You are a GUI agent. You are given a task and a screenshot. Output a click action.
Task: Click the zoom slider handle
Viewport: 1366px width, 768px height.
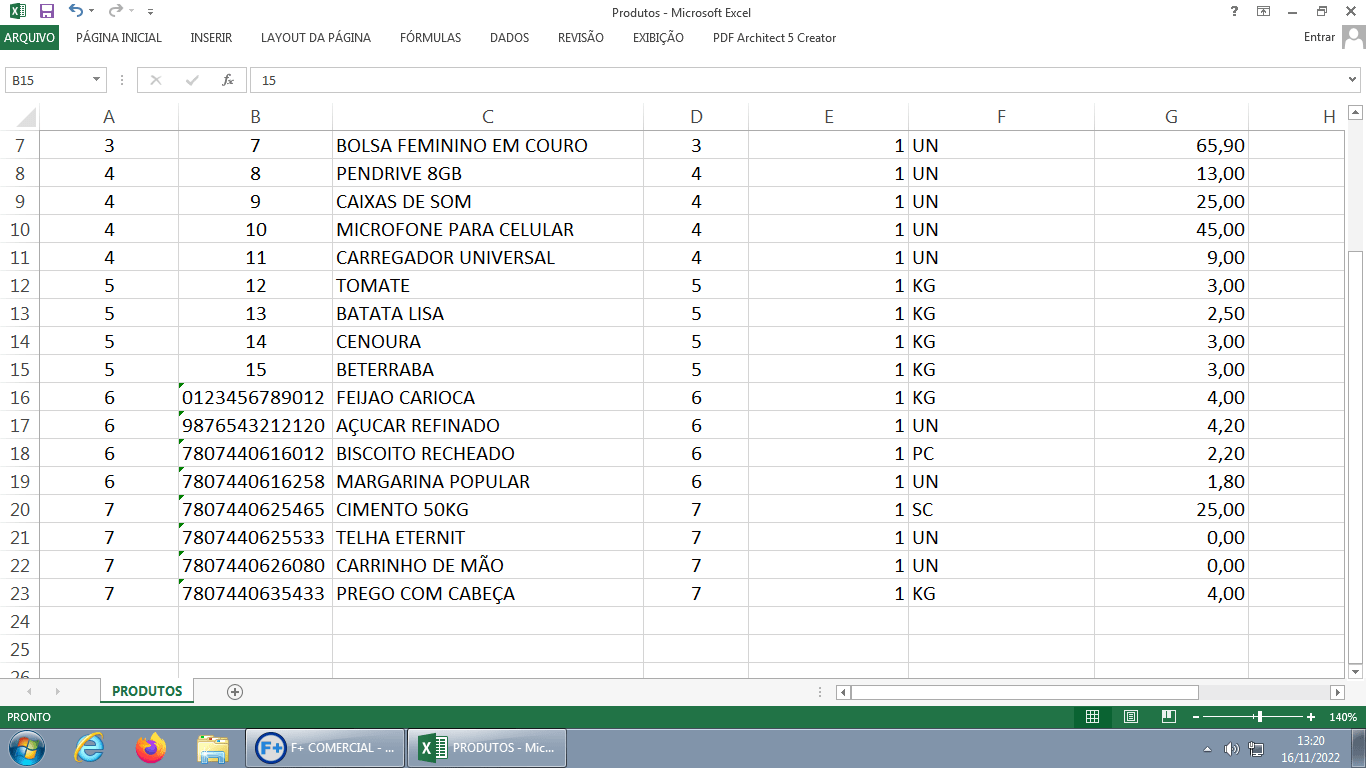[x=1259, y=717]
